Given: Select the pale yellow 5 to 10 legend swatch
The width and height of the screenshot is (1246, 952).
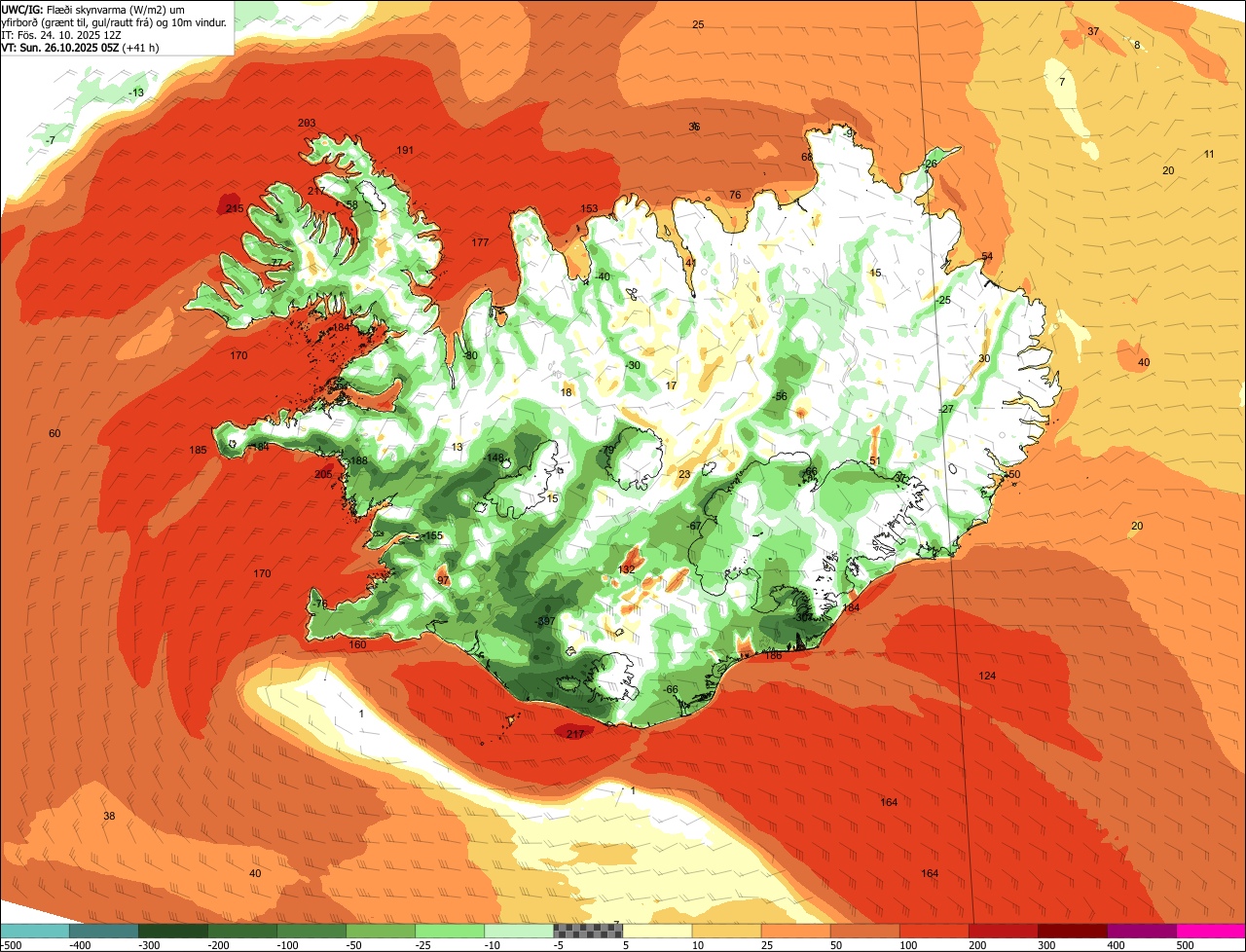Looking at the screenshot, I should coord(657,932).
